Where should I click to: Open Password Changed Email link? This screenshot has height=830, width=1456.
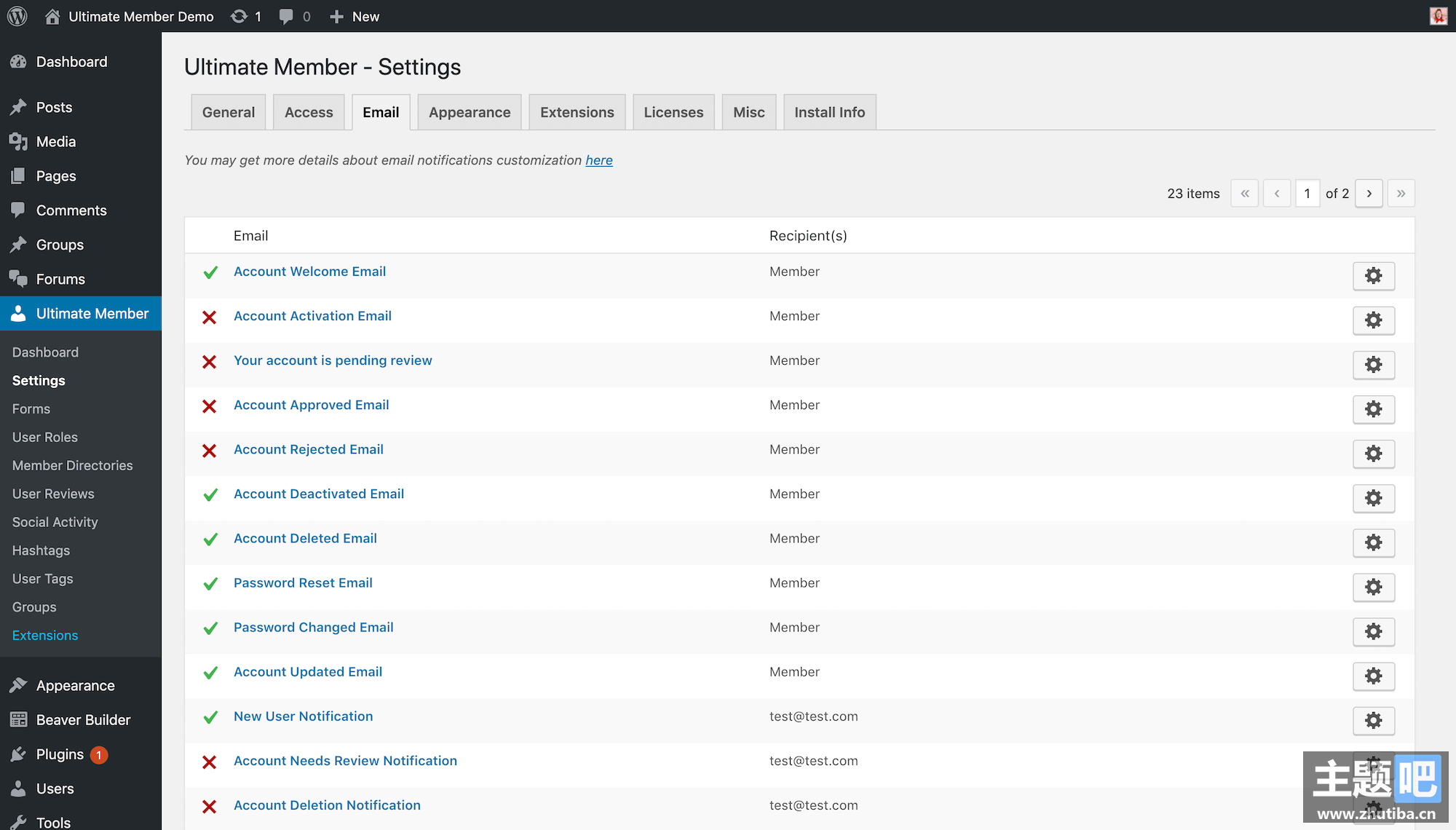(x=314, y=628)
